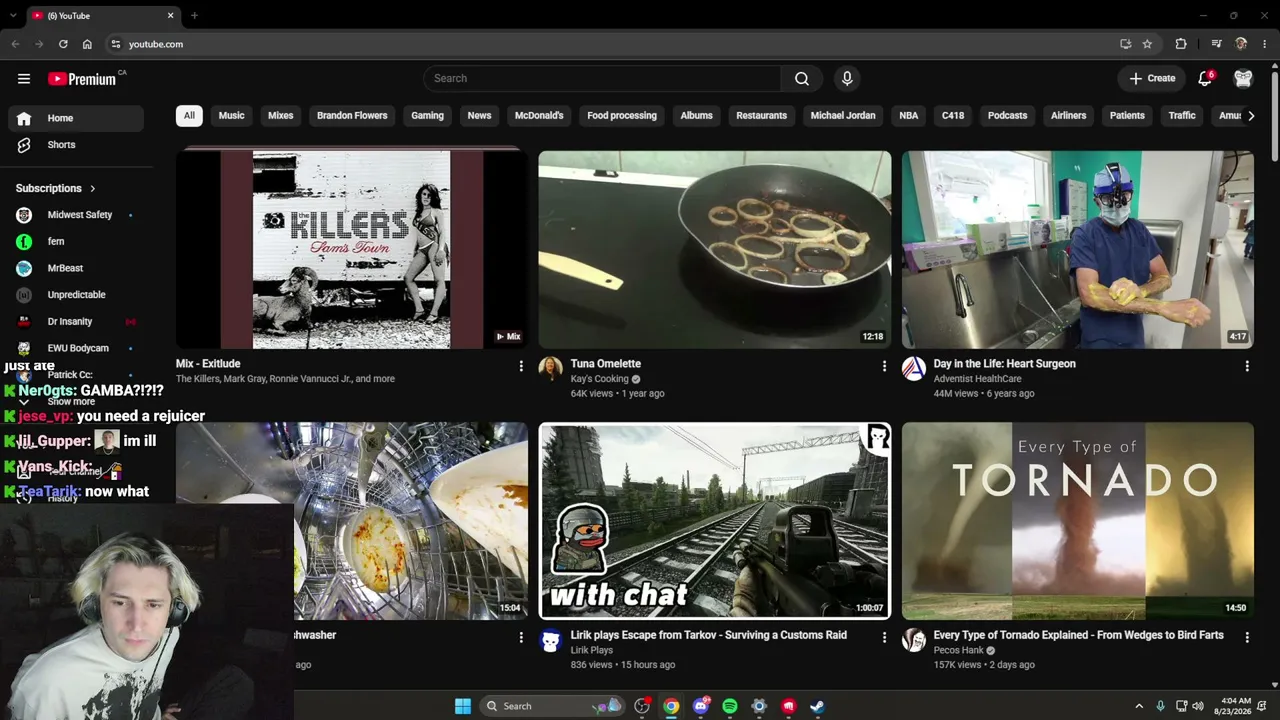
Task: Open the Chrome profile avatar
Action: pyautogui.click(x=1241, y=44)
